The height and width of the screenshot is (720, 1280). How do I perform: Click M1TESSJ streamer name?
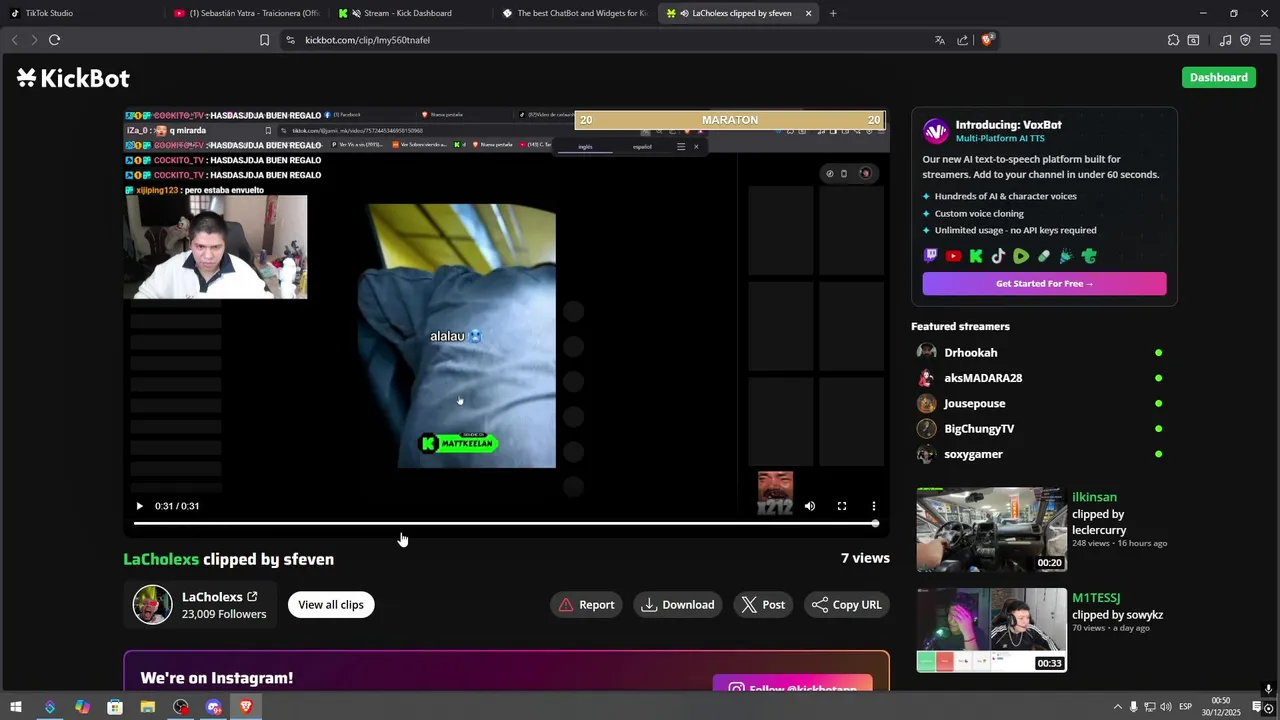coord(1096,598)
